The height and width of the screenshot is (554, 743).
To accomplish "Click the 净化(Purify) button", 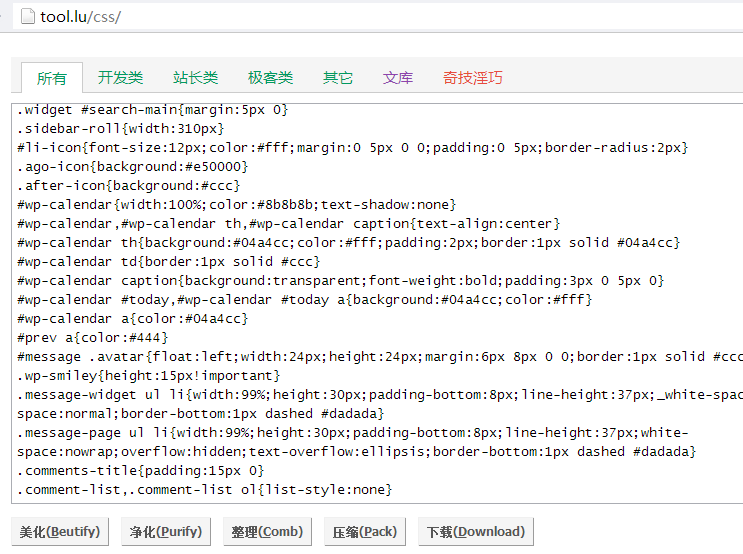I will click(166, 531).
